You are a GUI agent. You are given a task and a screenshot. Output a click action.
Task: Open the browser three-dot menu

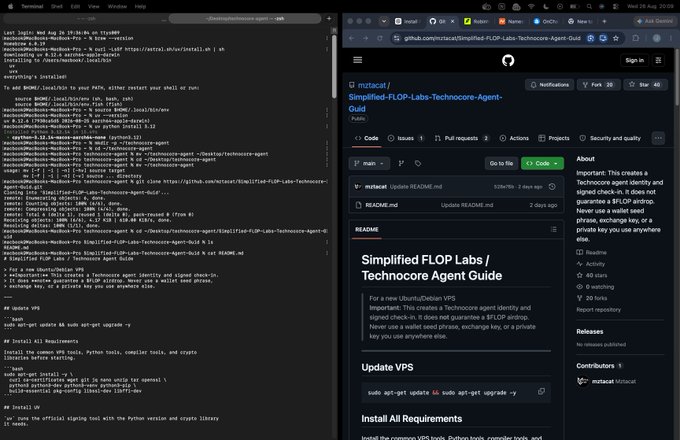point(671,38)
